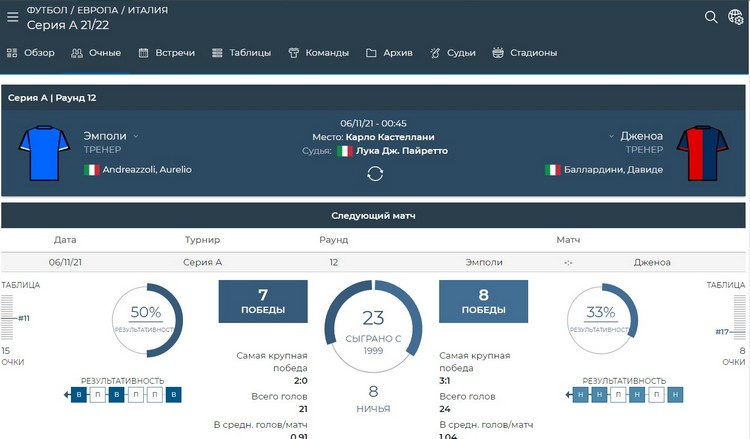
Task: Click the Архив folder icon
Action: [x=371, y=53]
